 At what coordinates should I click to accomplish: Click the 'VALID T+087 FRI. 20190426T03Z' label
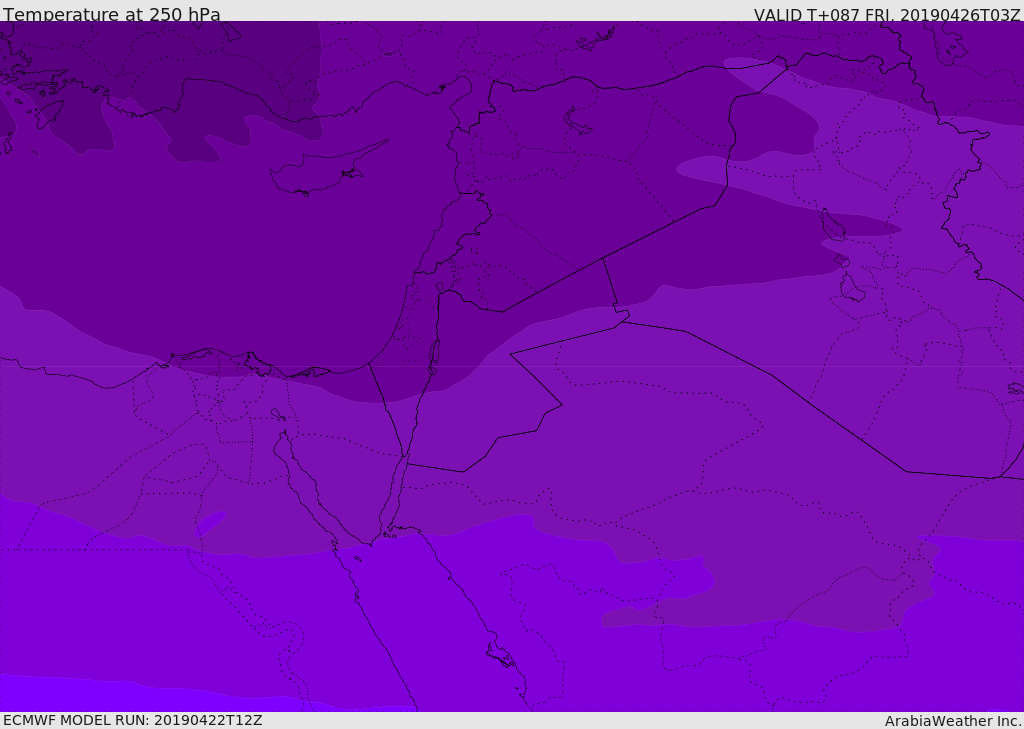(x=887, y=14)
